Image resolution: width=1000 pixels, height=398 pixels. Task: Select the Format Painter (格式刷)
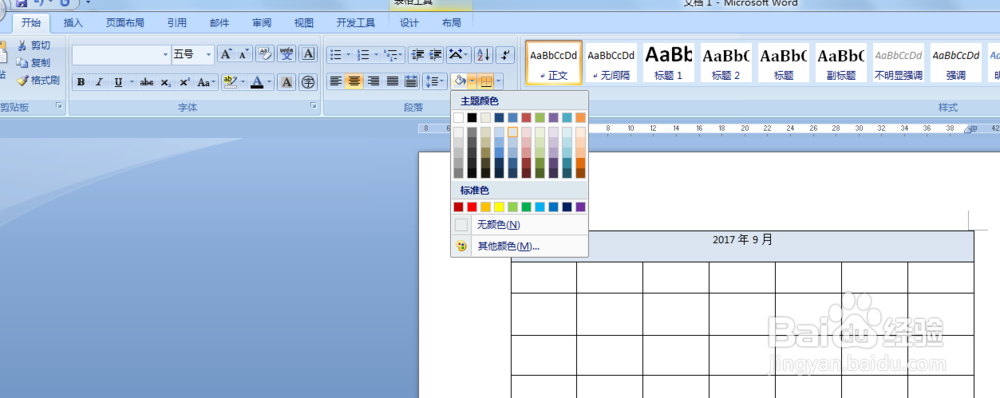38,80
